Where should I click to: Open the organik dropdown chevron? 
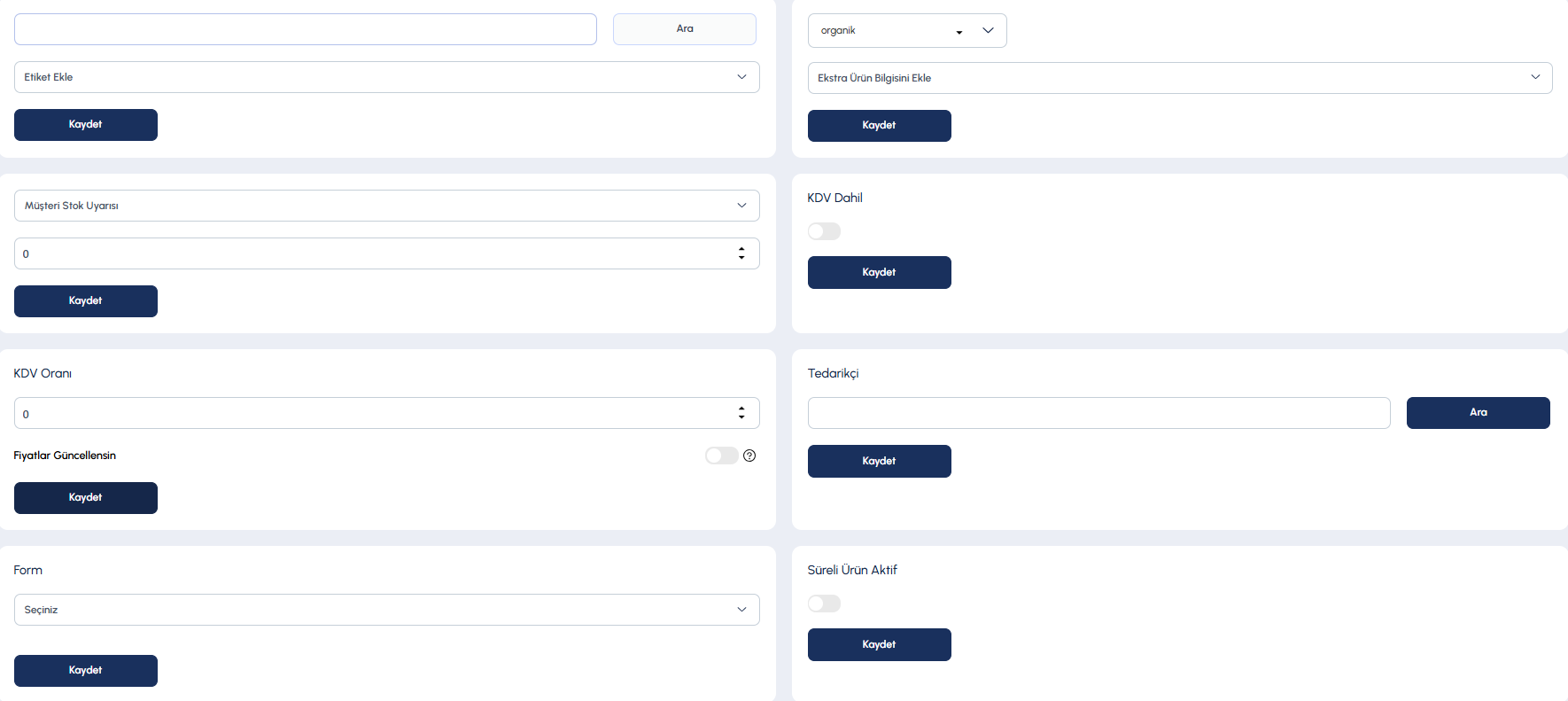click(989, 30)
